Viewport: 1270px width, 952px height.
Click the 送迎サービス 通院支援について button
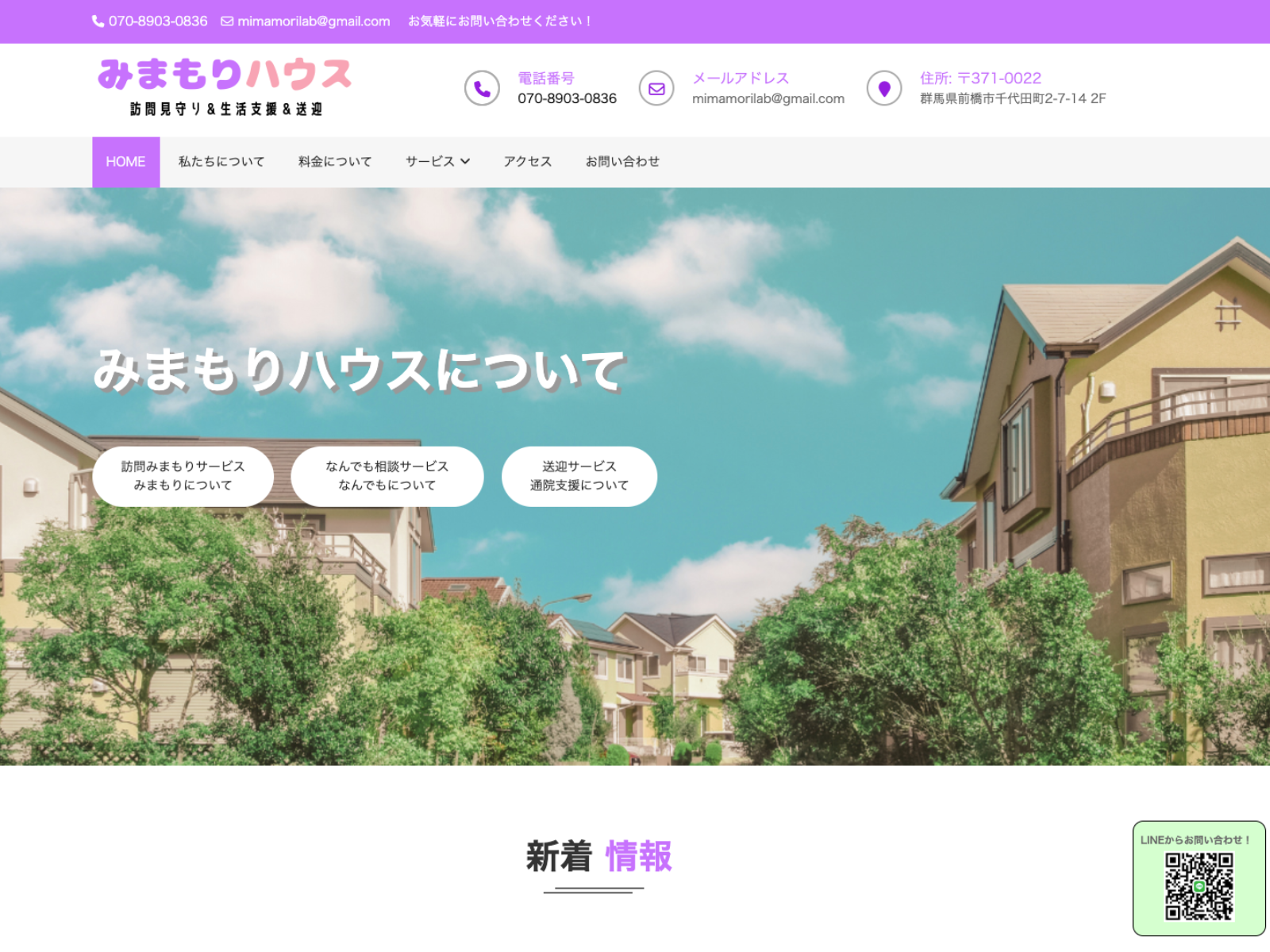click(579, 476)
